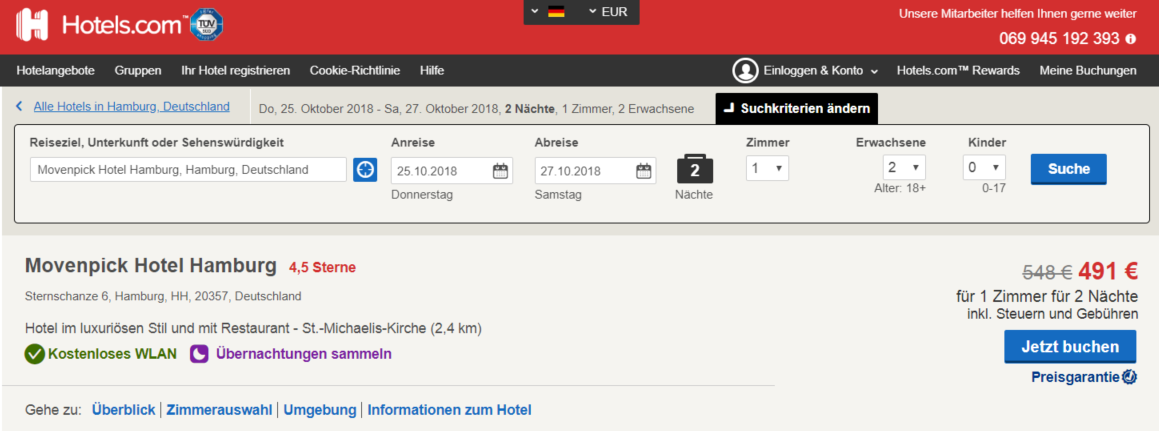Click the 4,5 Sterne rating text
Viewport: 1159px width, 431px height.
(x=322, y=267)
